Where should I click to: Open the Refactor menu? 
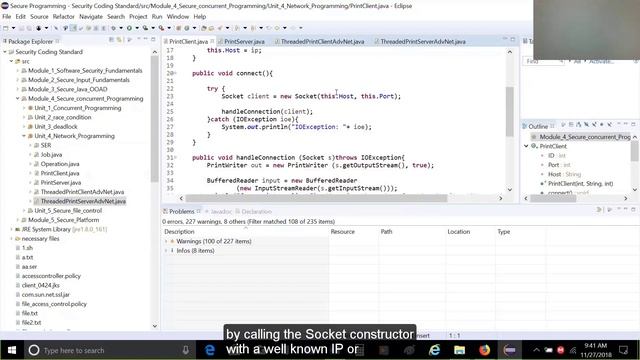point(64,17)
